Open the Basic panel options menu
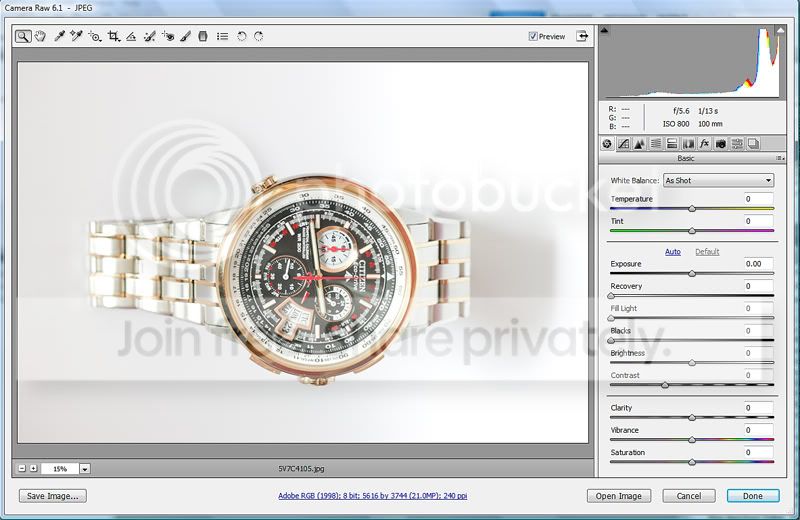The height and width of the screenshot is (520, 800). (x=778, y=158)
